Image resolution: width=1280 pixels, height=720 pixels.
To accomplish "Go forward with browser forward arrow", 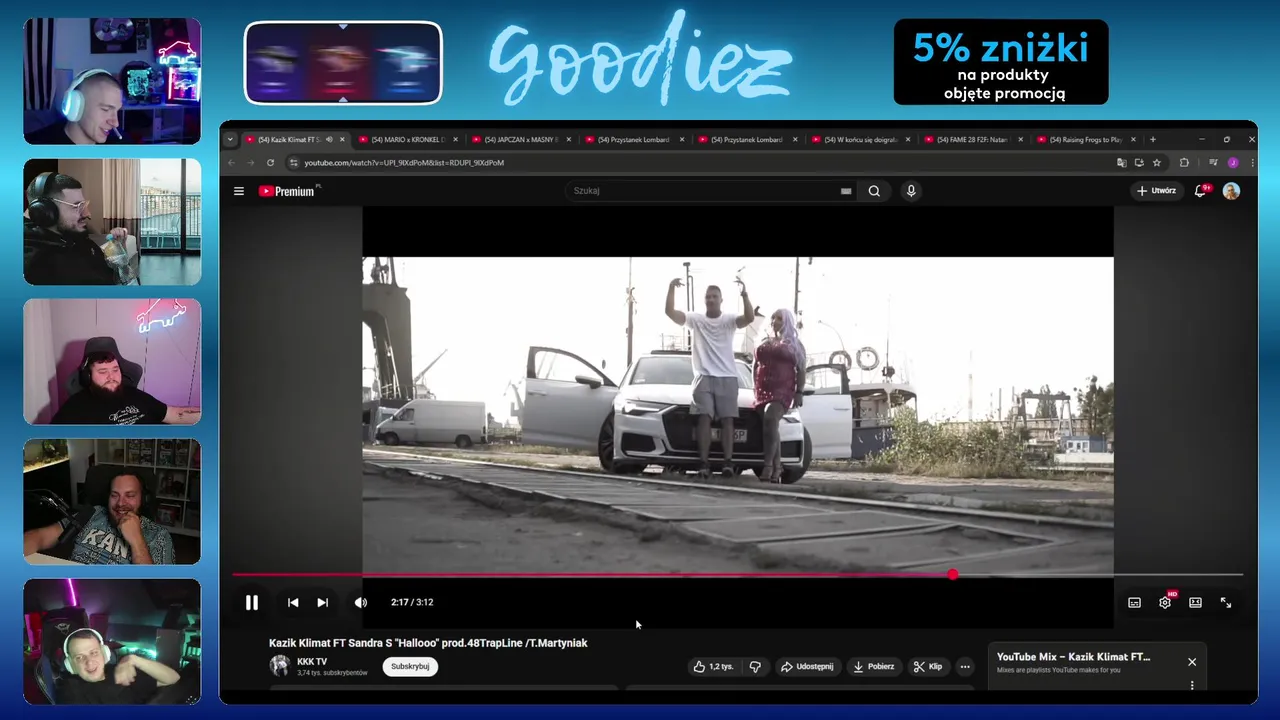I will [x=250, y=163].
